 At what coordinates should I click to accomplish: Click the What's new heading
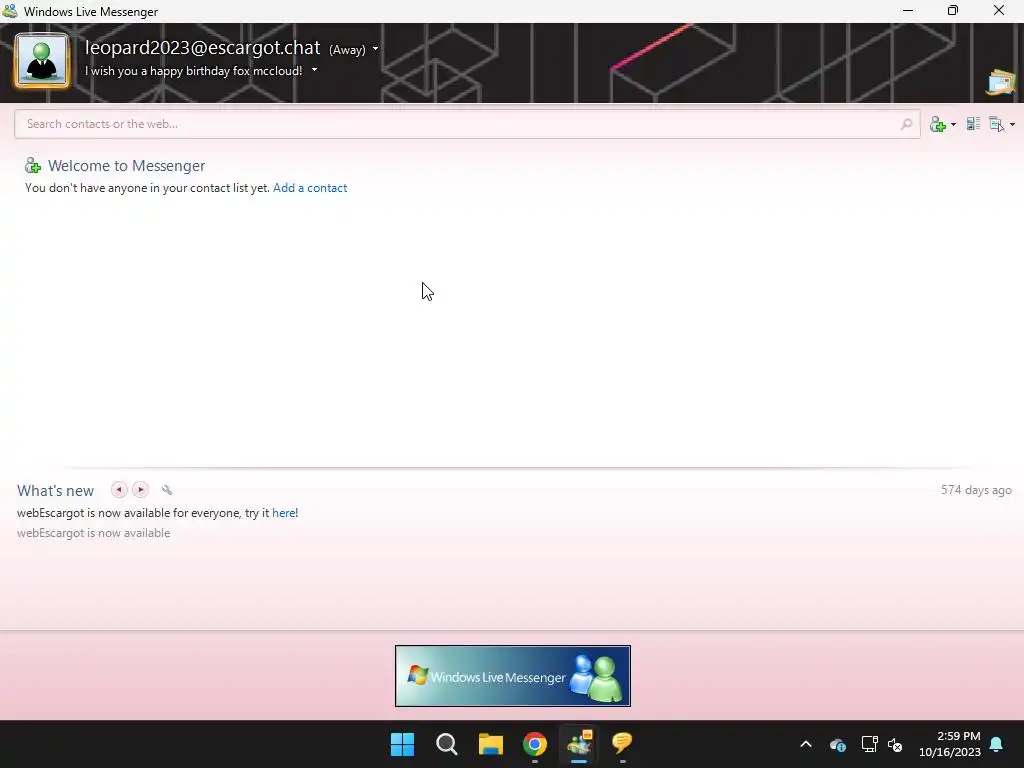click(x=56, y=490)
